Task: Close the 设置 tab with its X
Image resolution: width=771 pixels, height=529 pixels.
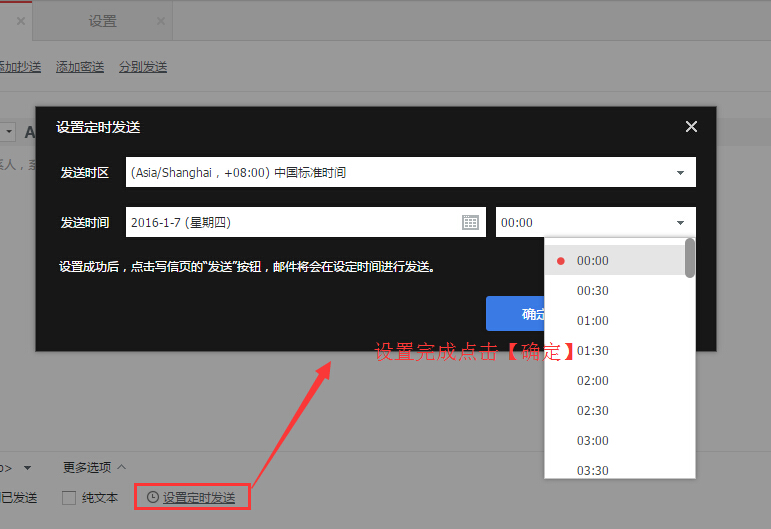Action: [x=159, y=21]
